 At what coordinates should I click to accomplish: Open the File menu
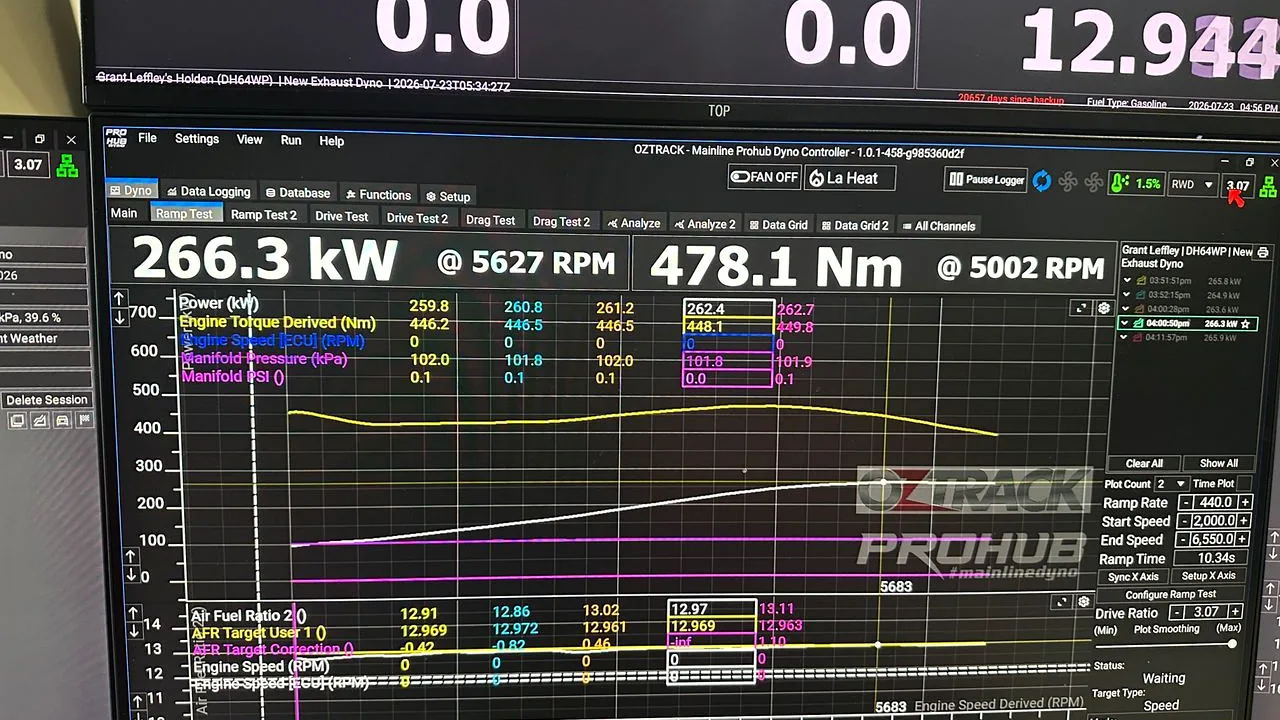147,138
